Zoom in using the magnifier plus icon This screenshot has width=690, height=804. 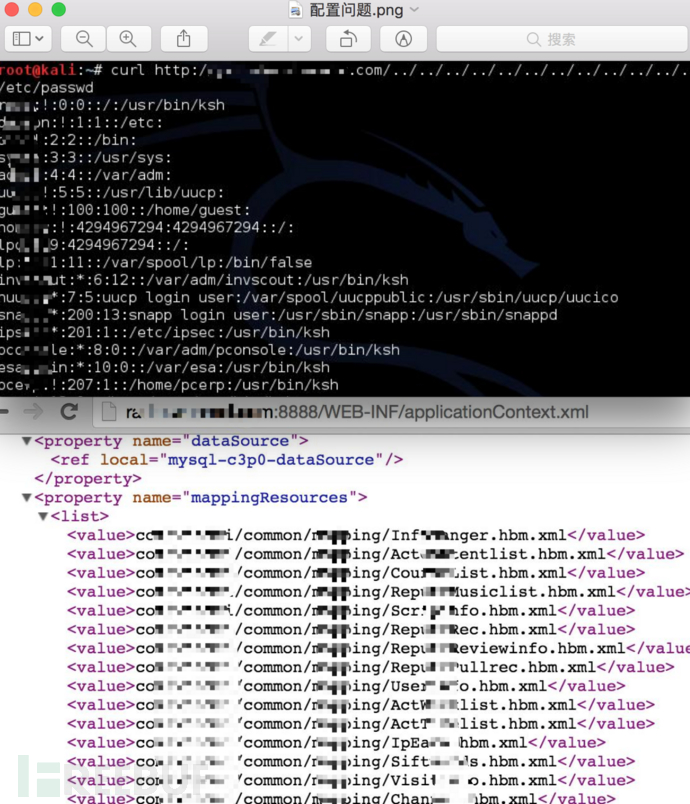[x=128, y=39]
